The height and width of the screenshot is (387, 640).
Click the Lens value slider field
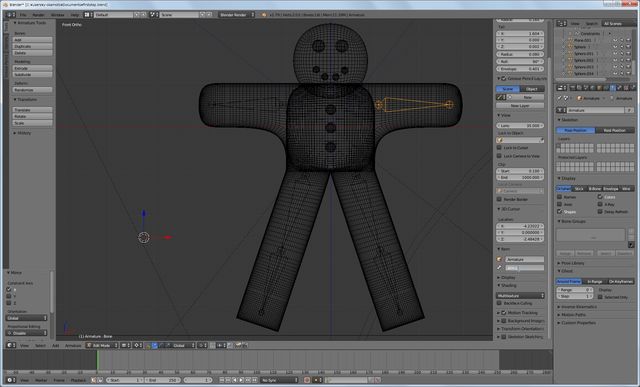pos(520,125)
